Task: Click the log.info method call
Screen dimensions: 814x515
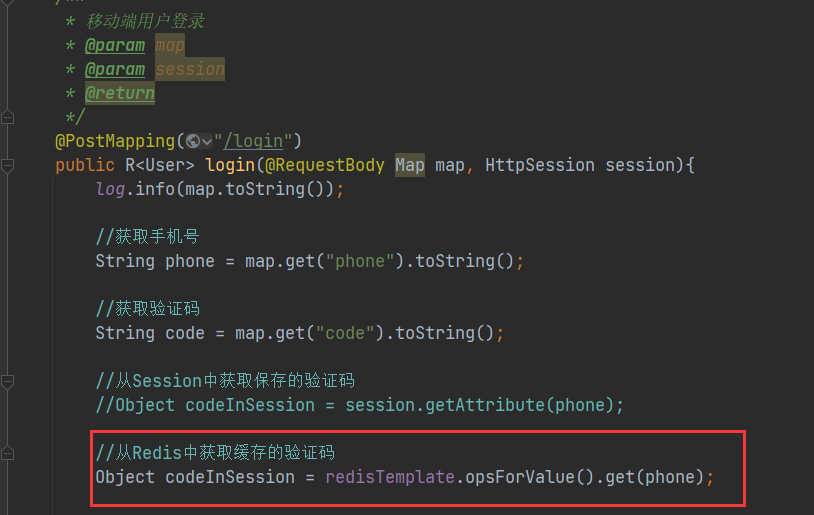Action: coord(135,189)
